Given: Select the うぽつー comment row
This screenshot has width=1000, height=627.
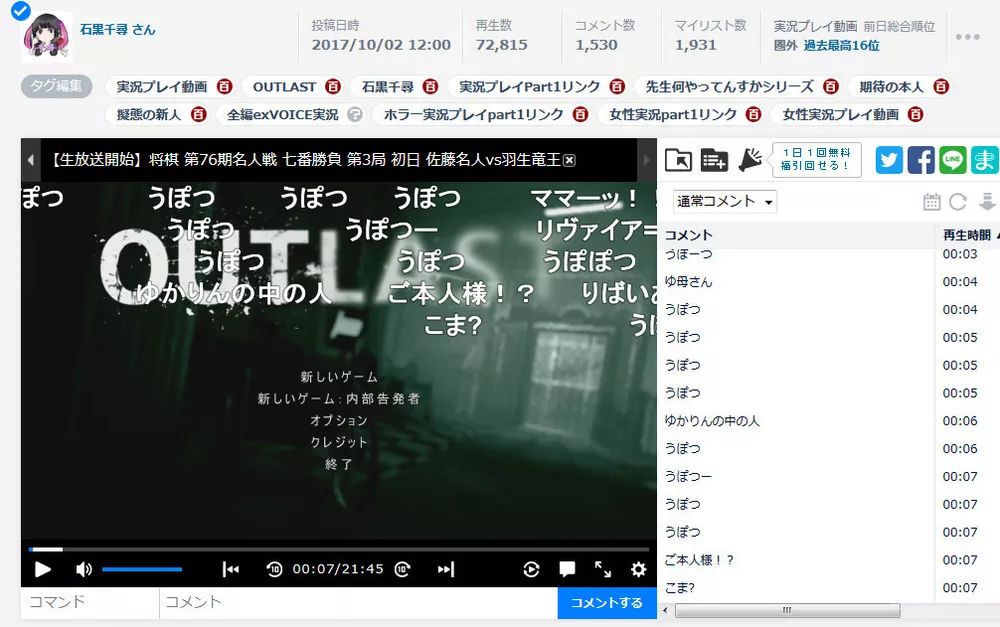Looking at the screenshot, I should pyautogui.click(x=828, y=476).
